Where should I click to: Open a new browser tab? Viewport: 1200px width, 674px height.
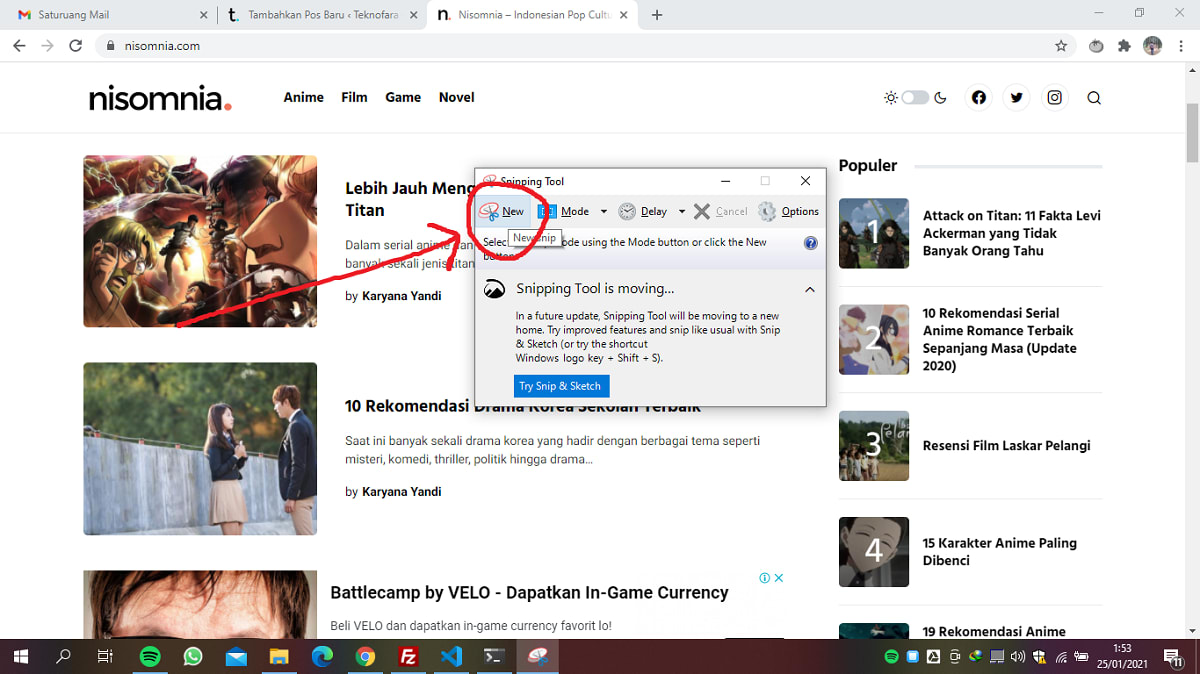click(657, 15)
